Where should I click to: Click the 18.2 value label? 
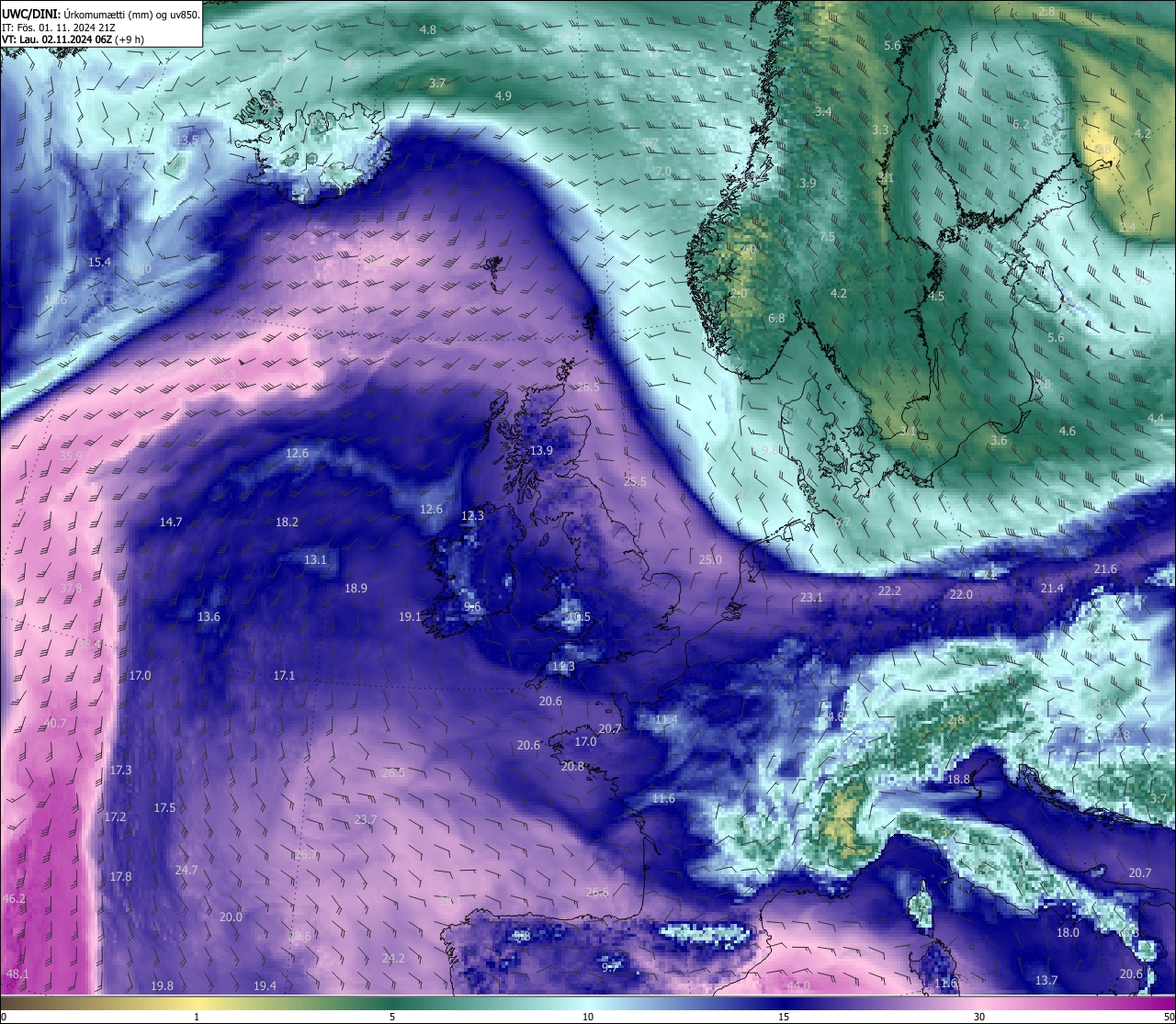coord(287,522)
